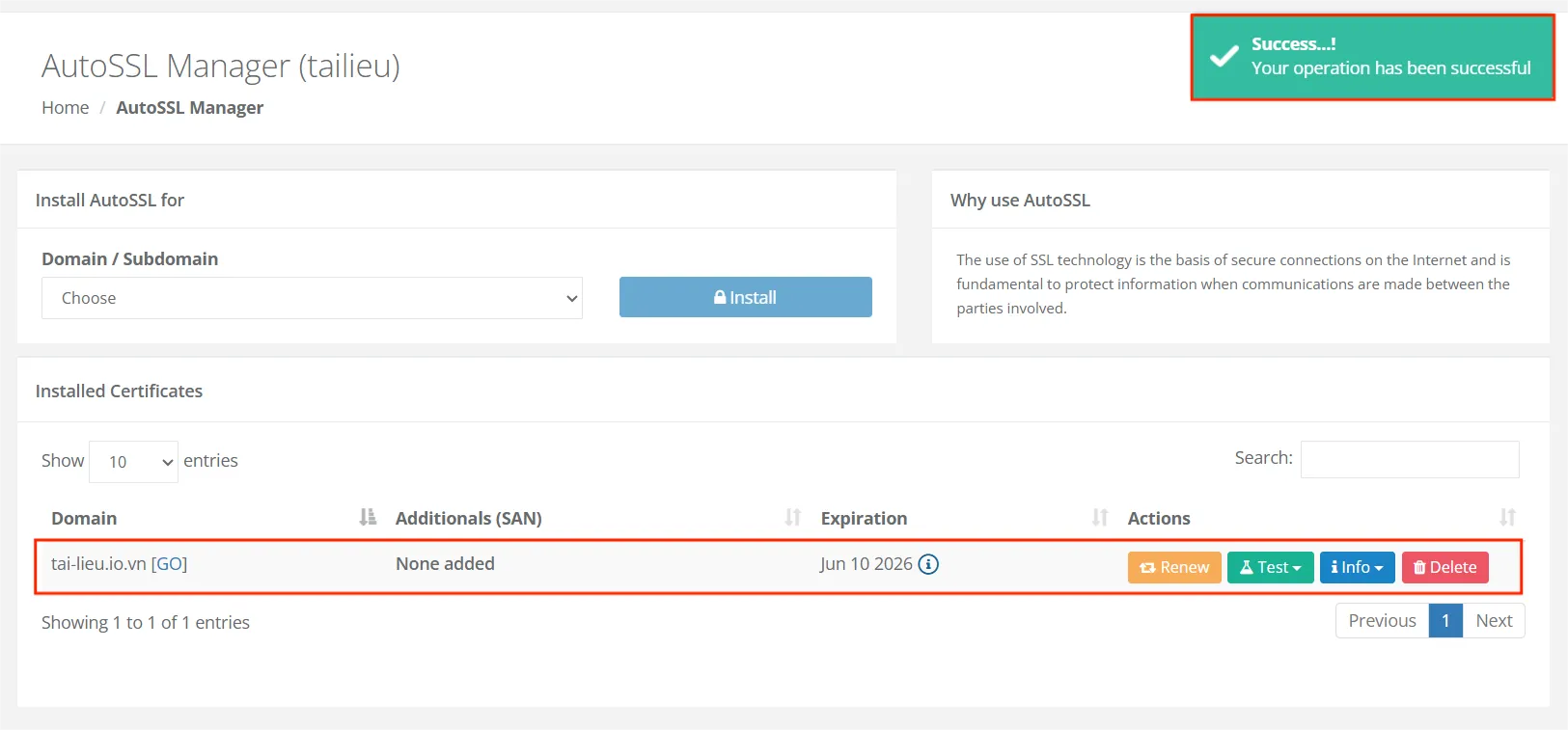
Task: Click the sort icon on the Actions column
Action: pos(1508,518)
